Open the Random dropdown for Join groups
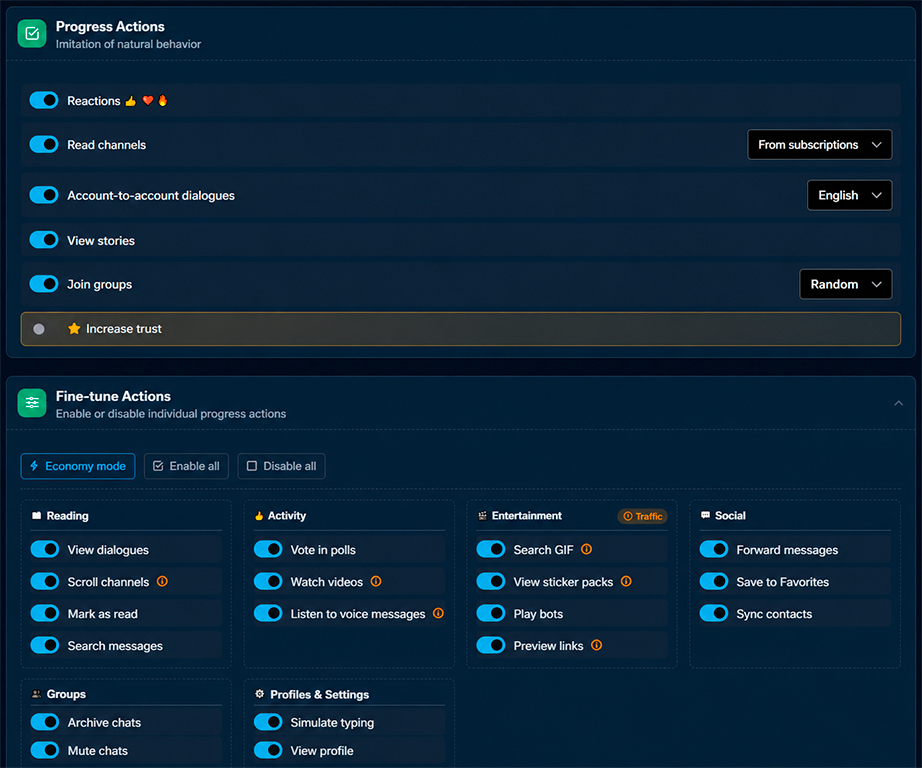Image resolution: width=922 pixels, height=768 pixels. point(846,284)
